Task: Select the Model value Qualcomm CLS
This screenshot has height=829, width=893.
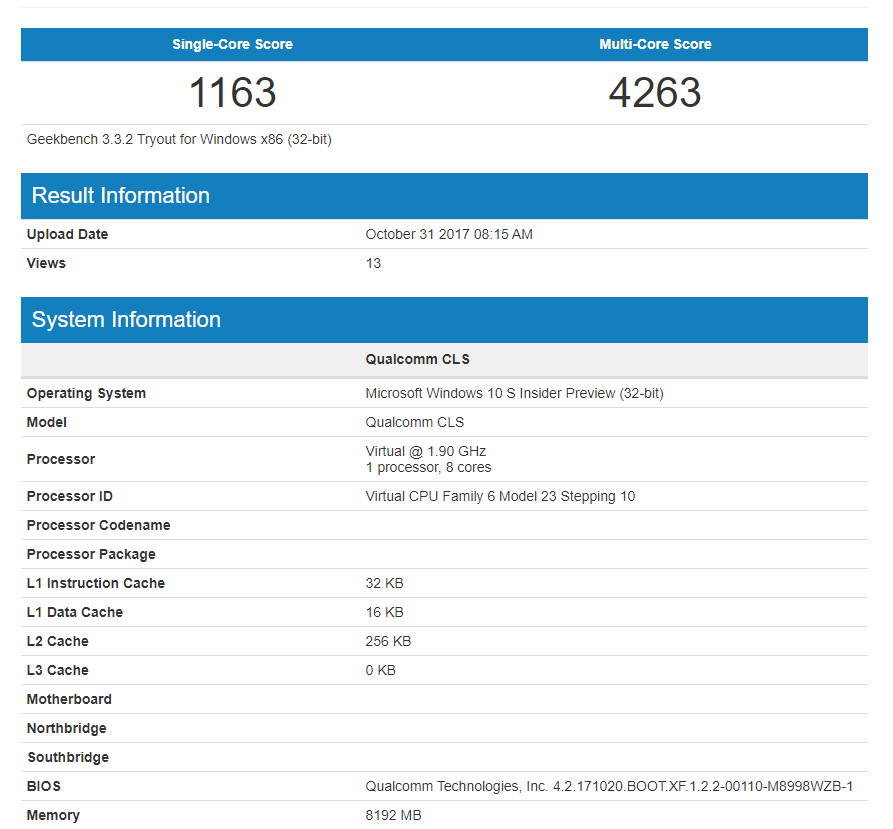Action: click(415, 422)
